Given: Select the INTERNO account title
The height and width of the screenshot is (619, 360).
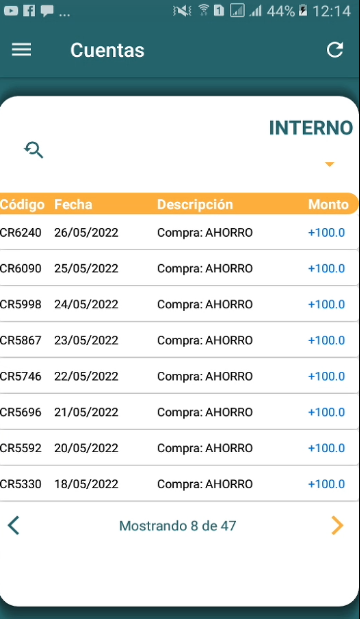Looking at the screenshot, I should click(x=311, y=128).
